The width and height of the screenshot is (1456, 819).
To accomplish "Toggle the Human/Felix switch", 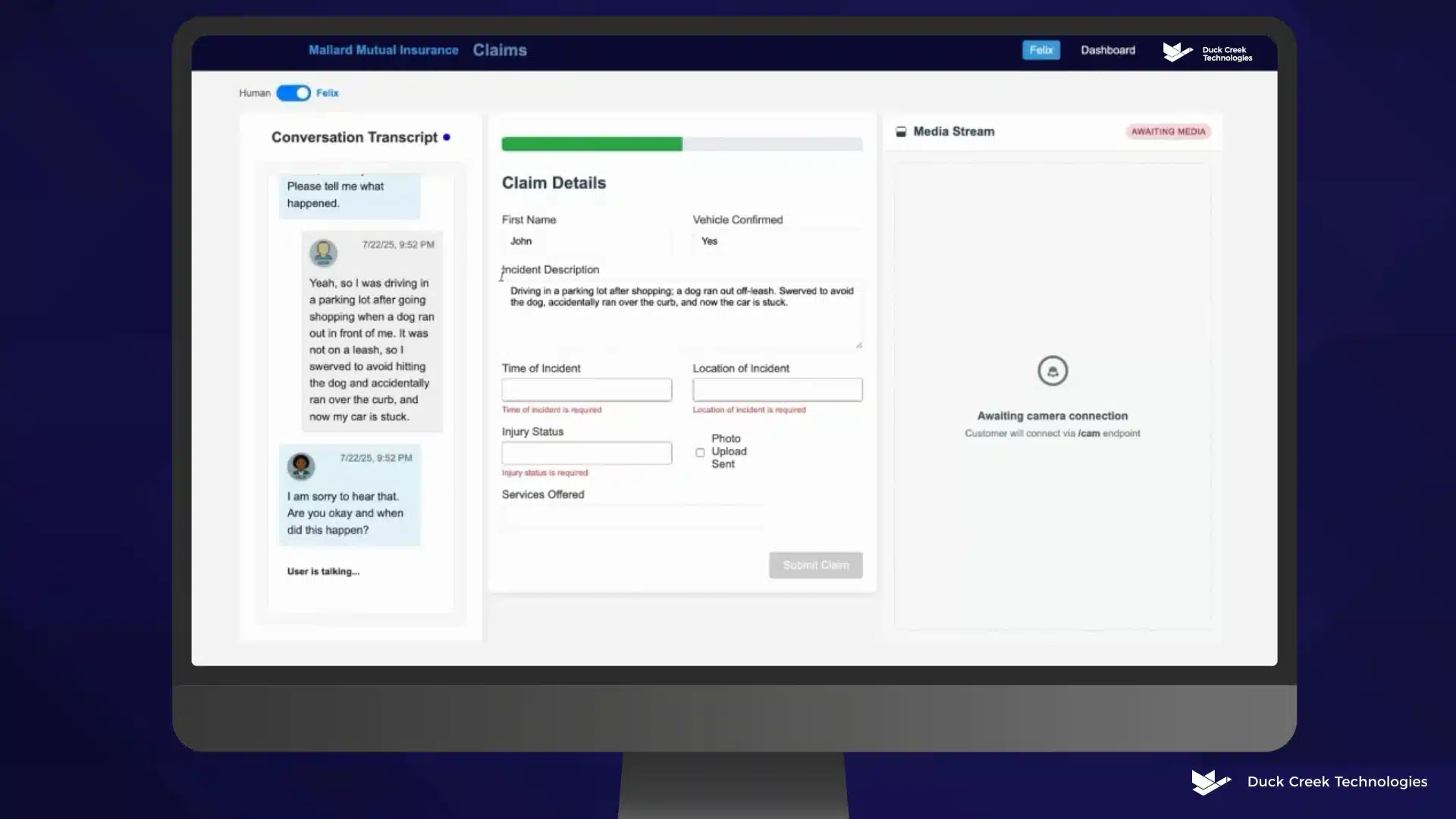I will coord(293,93).
